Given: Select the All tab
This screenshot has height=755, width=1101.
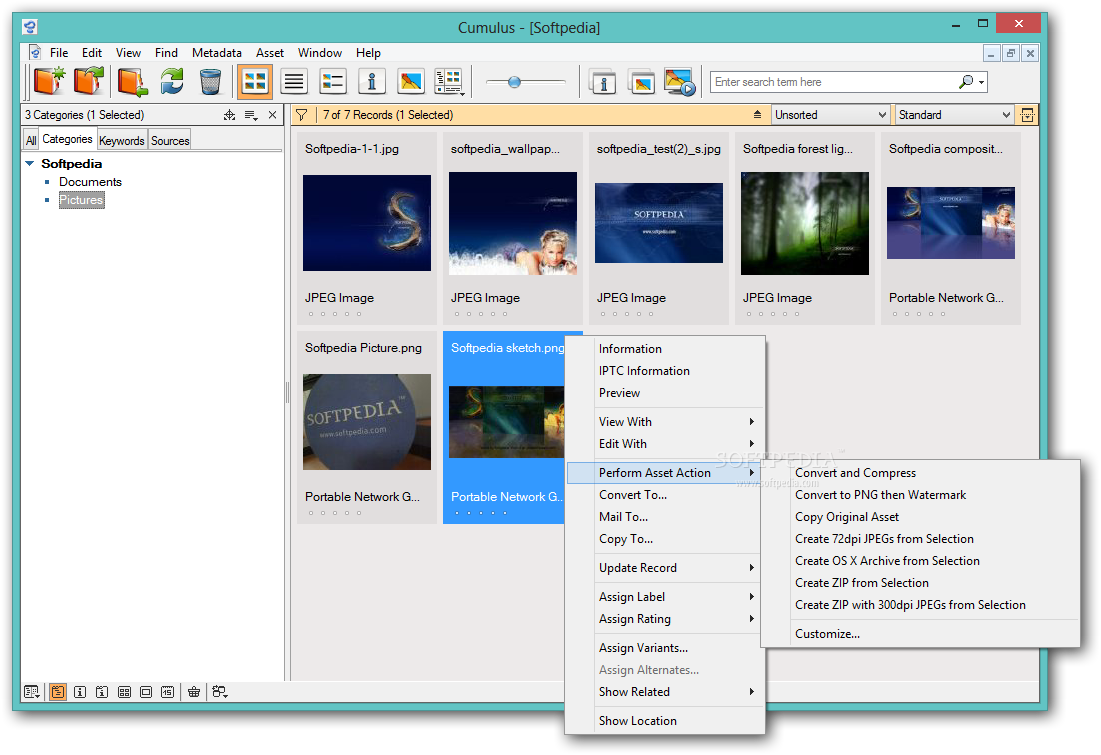Looking at the screenshot, I should coord(31,140).
